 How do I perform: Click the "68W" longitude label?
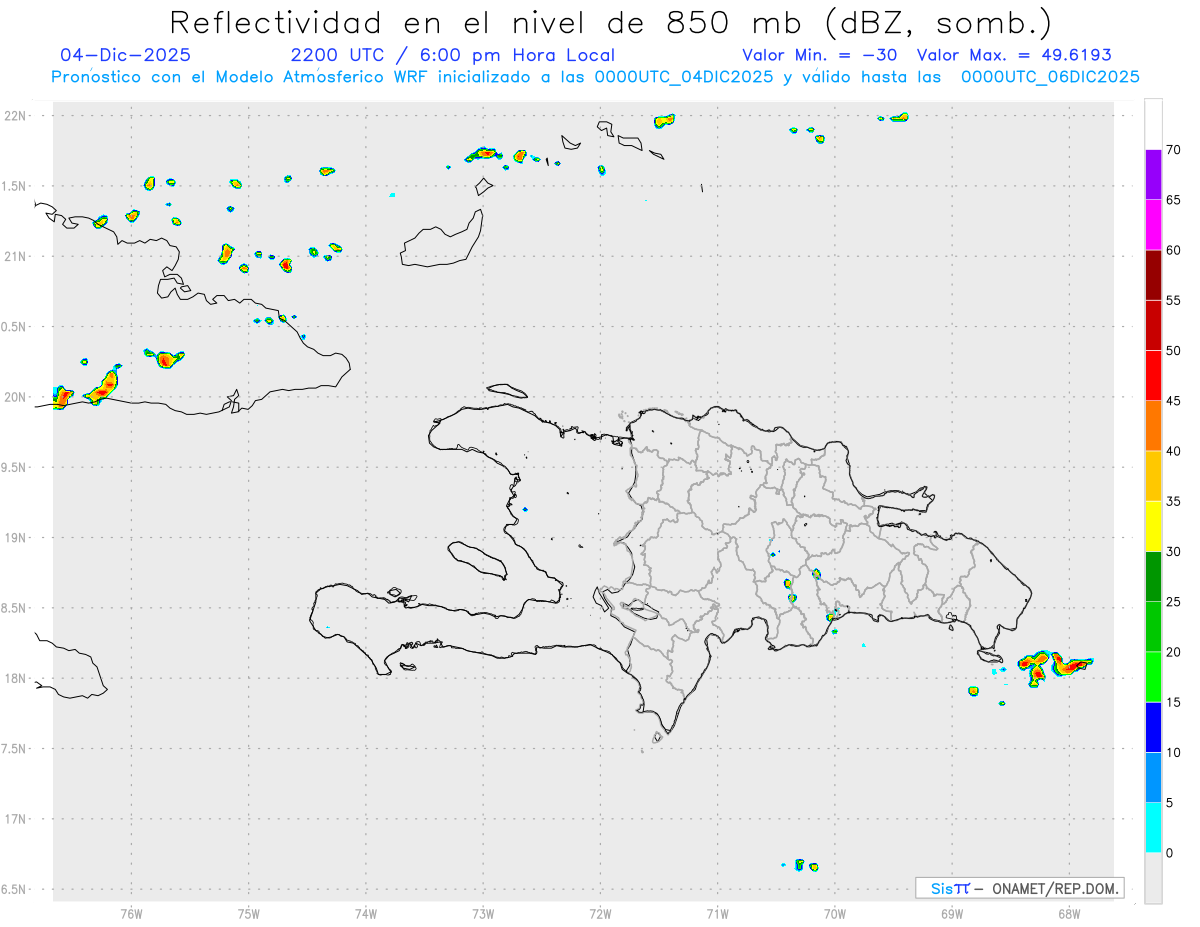1069,913
